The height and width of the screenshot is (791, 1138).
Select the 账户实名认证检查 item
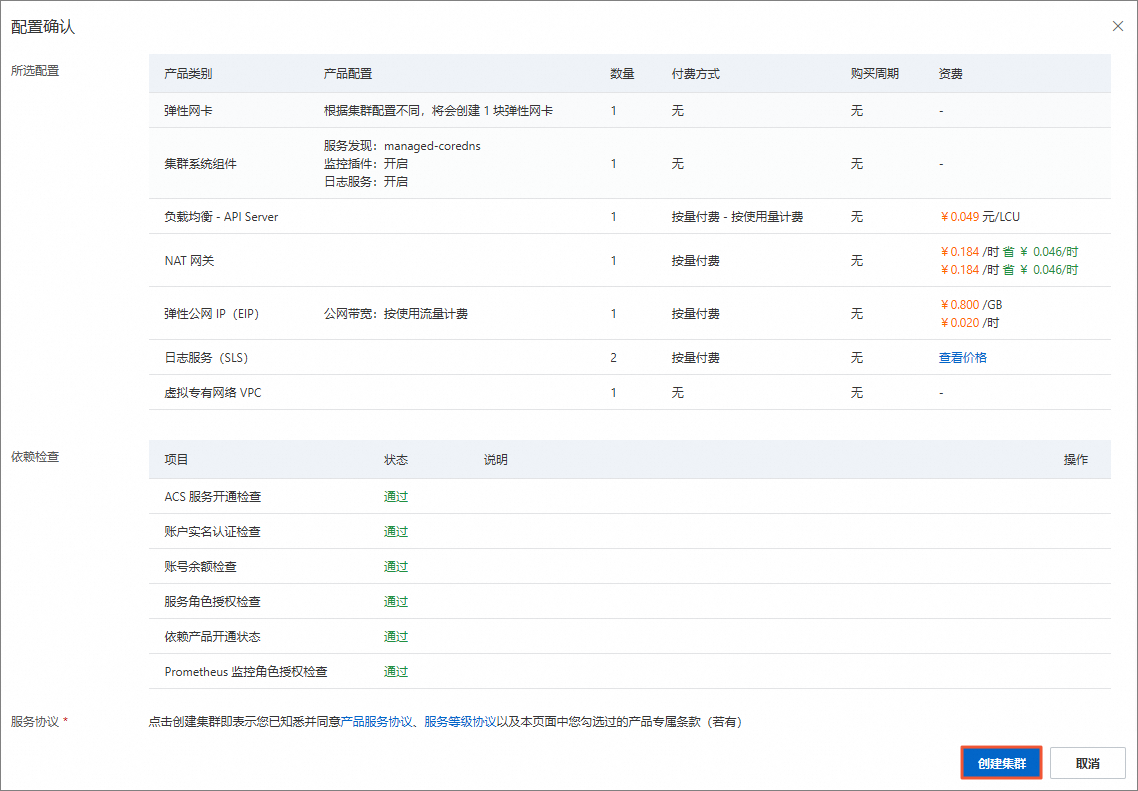click(x=212, y=531)
